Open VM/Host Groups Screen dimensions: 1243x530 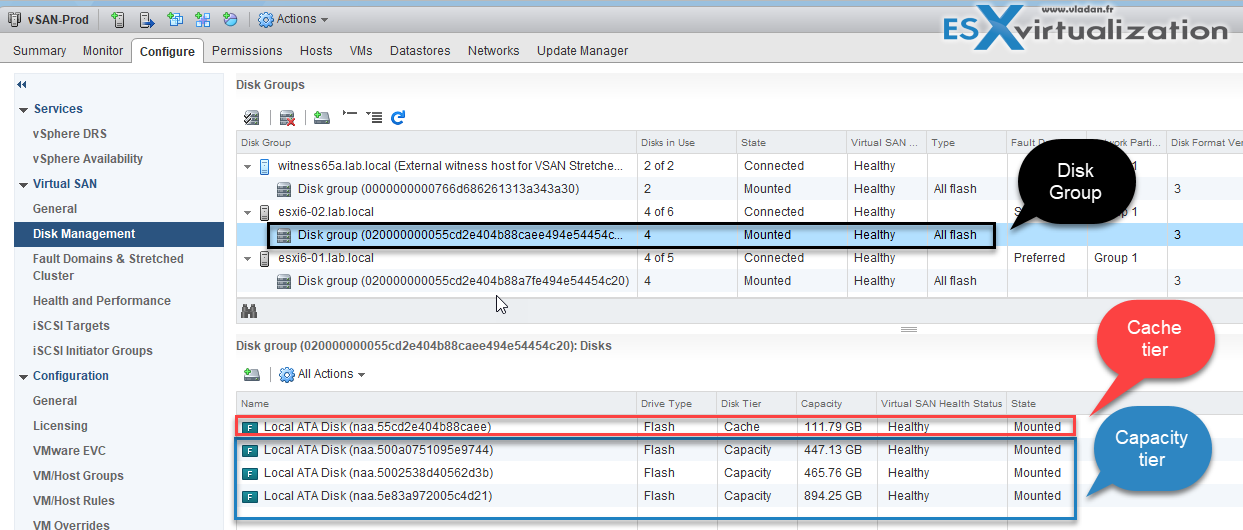79,476
